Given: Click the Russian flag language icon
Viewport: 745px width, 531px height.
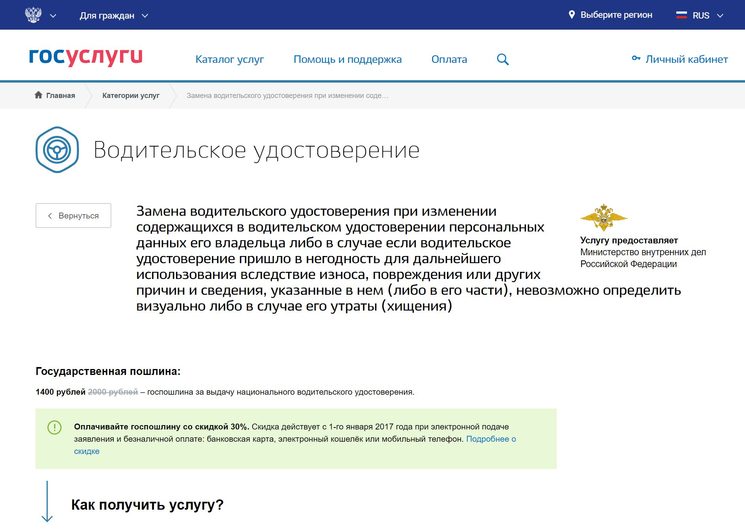Looking at the screenshot, I should click(682, 15).
